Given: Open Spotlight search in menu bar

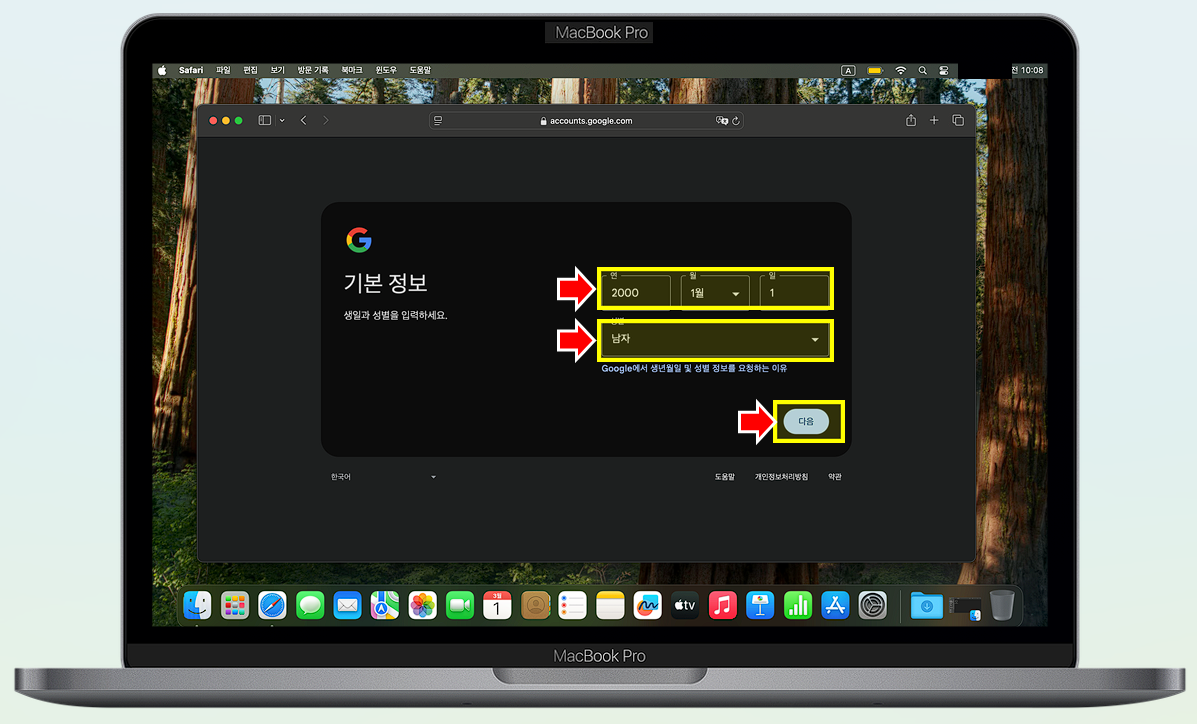Looking at the screenshot, I should [922, 70].
